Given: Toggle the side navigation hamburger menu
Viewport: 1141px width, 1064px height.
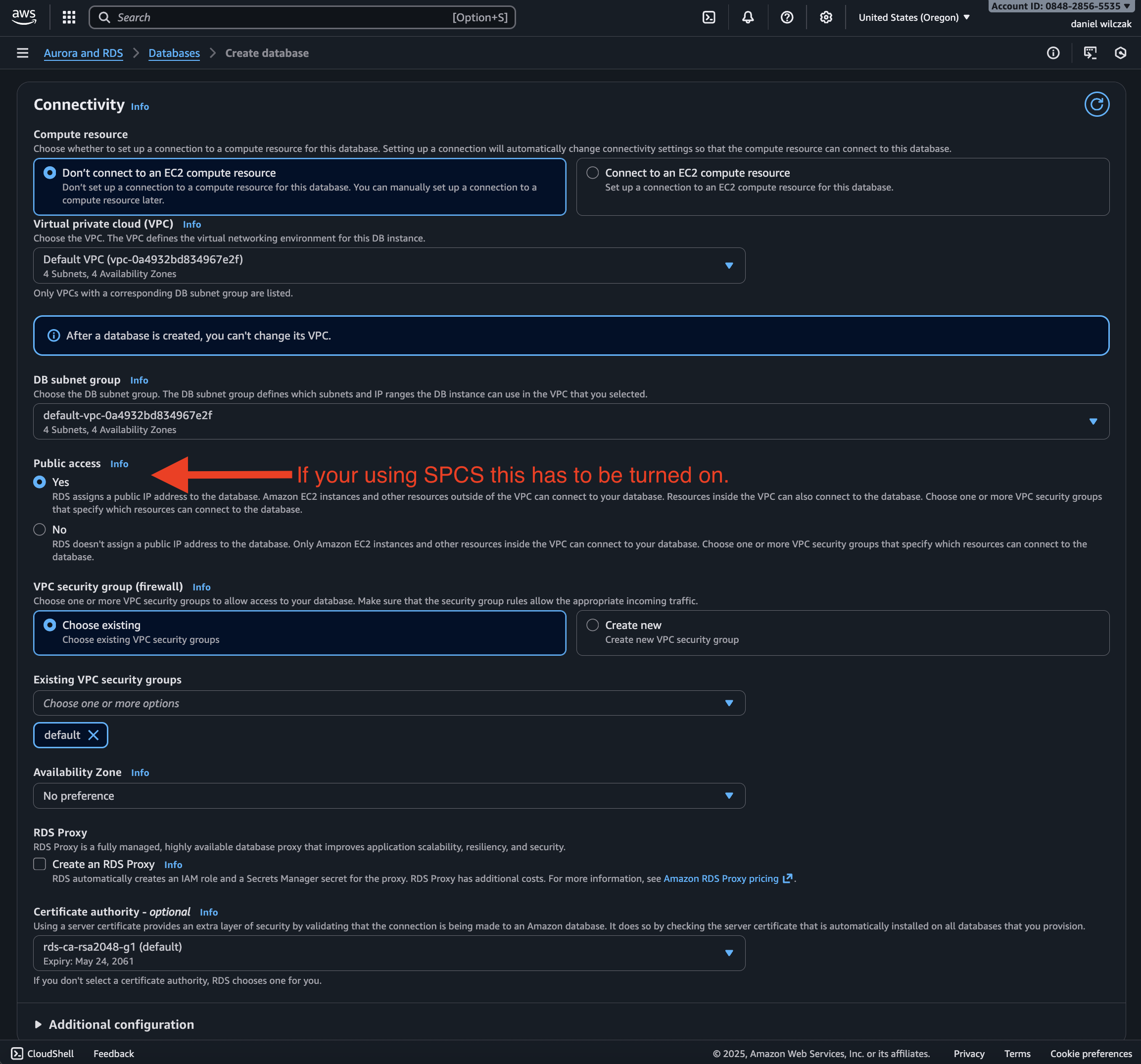Looking at the screenshot, I should [x=22, y=53].
